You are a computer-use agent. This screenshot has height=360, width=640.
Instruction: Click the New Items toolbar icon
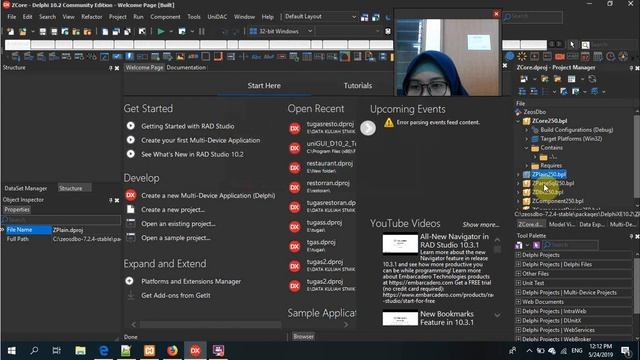[x=11, y=31]
